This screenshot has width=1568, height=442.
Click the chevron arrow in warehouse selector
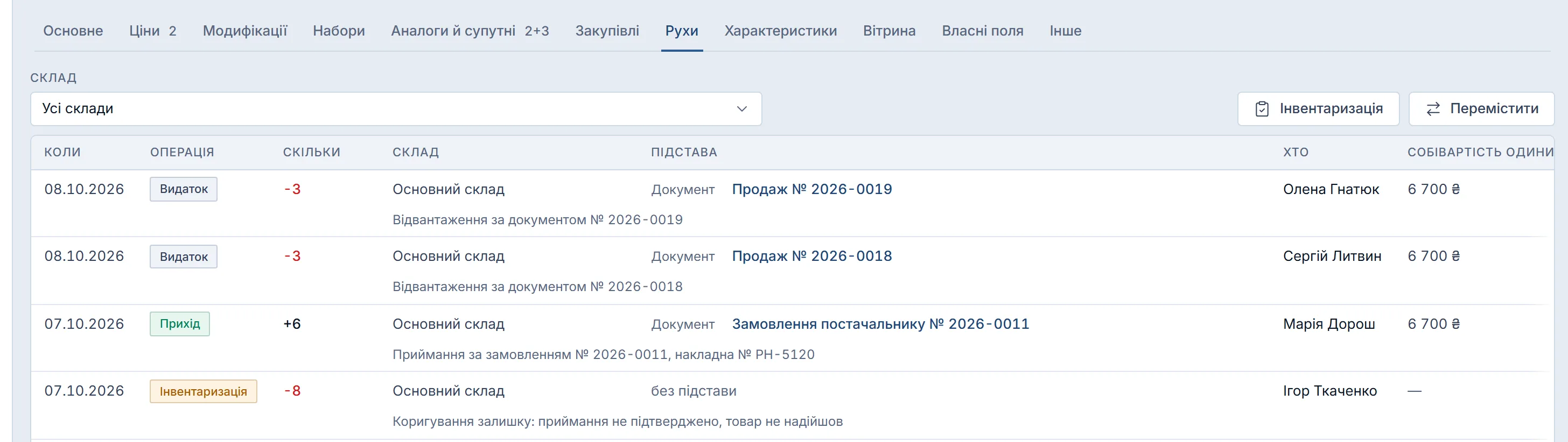(x=741, y=109)
